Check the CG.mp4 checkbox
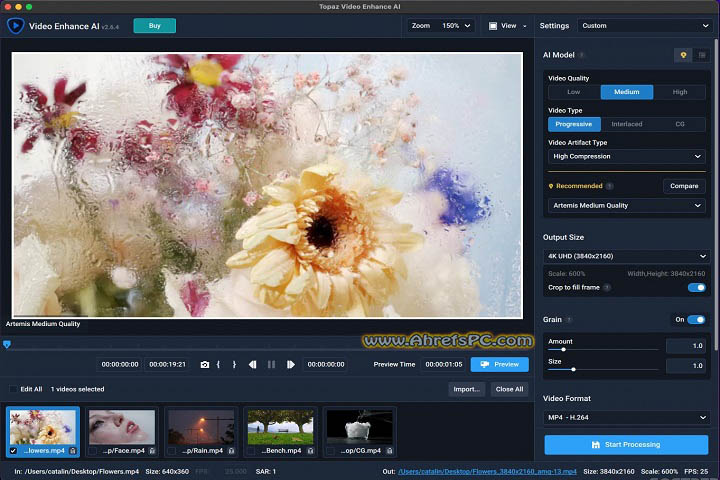720x480 pixels. [330, 451]
